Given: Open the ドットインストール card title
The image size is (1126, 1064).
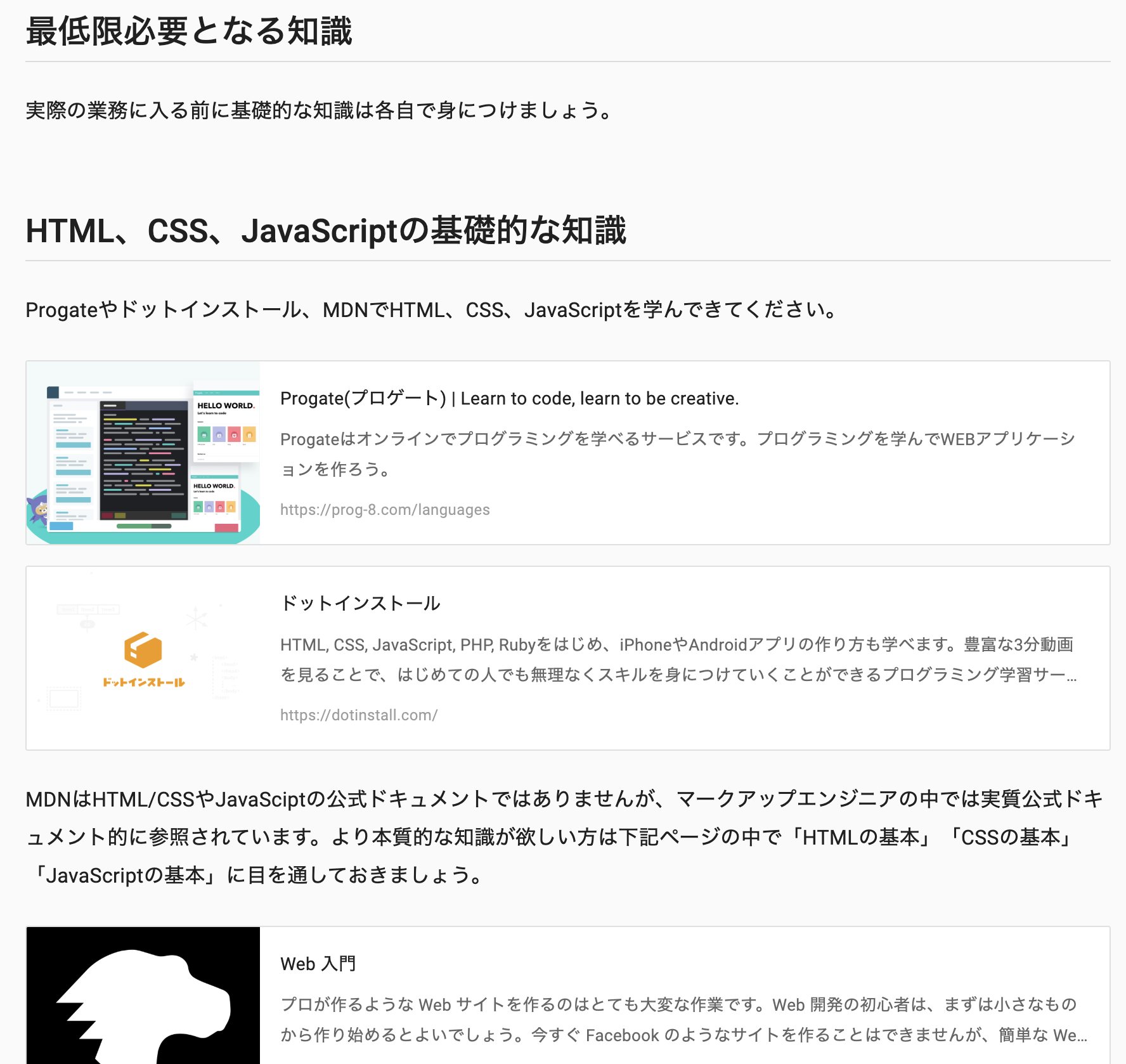Looking at the screenshot, I should tap(360, 603).
